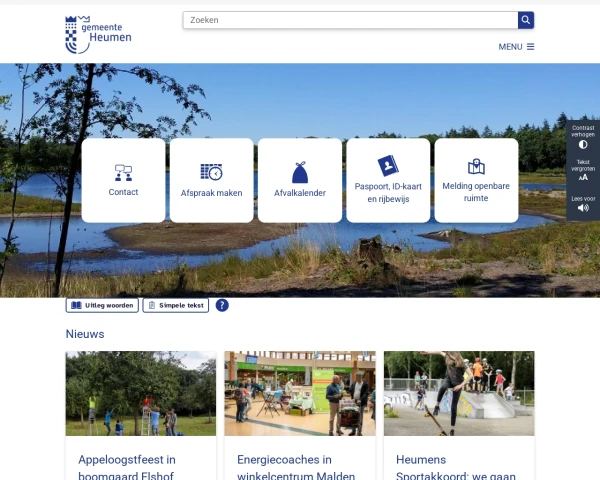Click the Afvalkalender garbage bag icon
Screen dimensions: 600x480
[300, 172]
